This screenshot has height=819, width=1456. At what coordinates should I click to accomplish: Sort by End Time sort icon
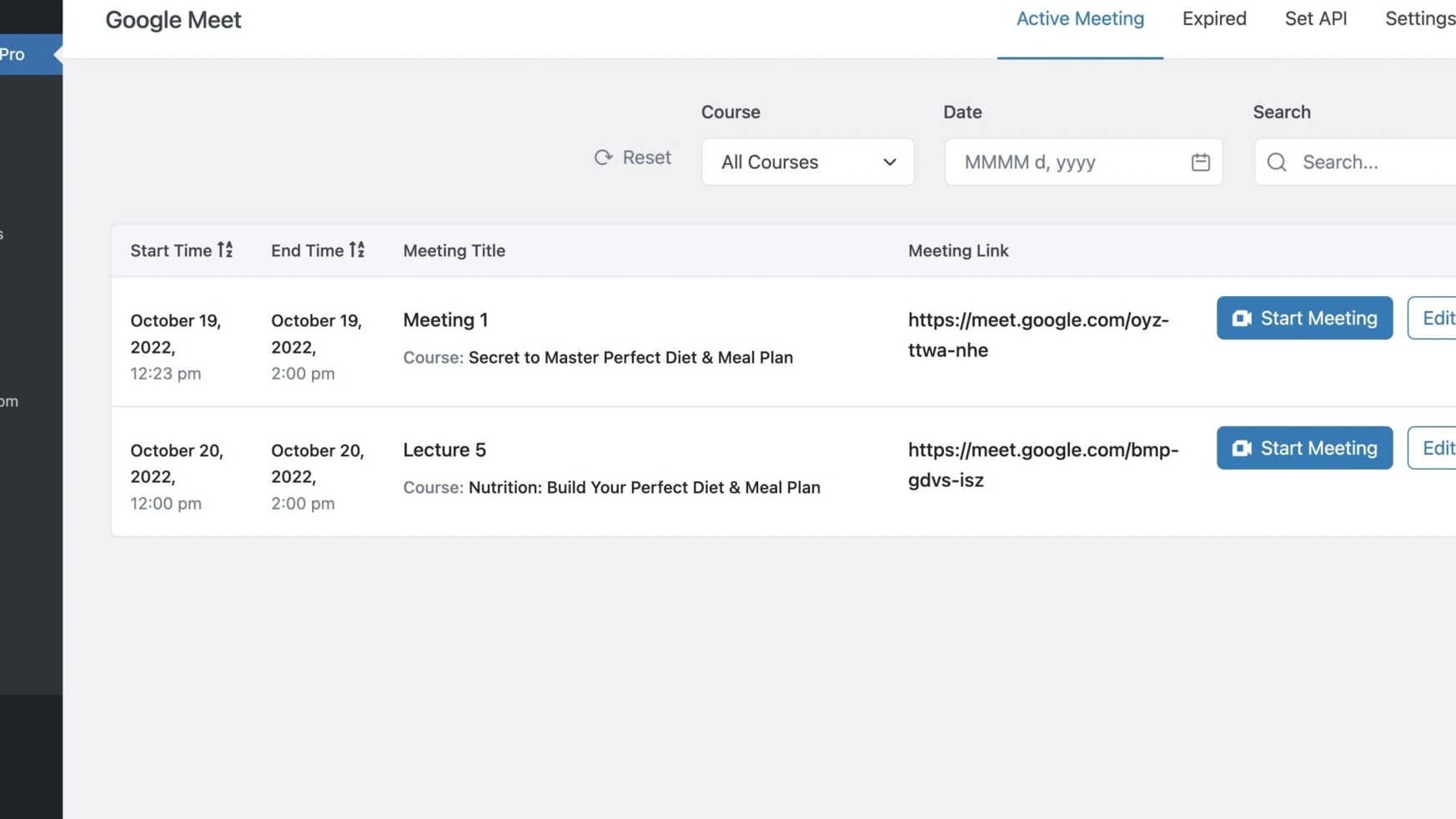click(357, 250)
